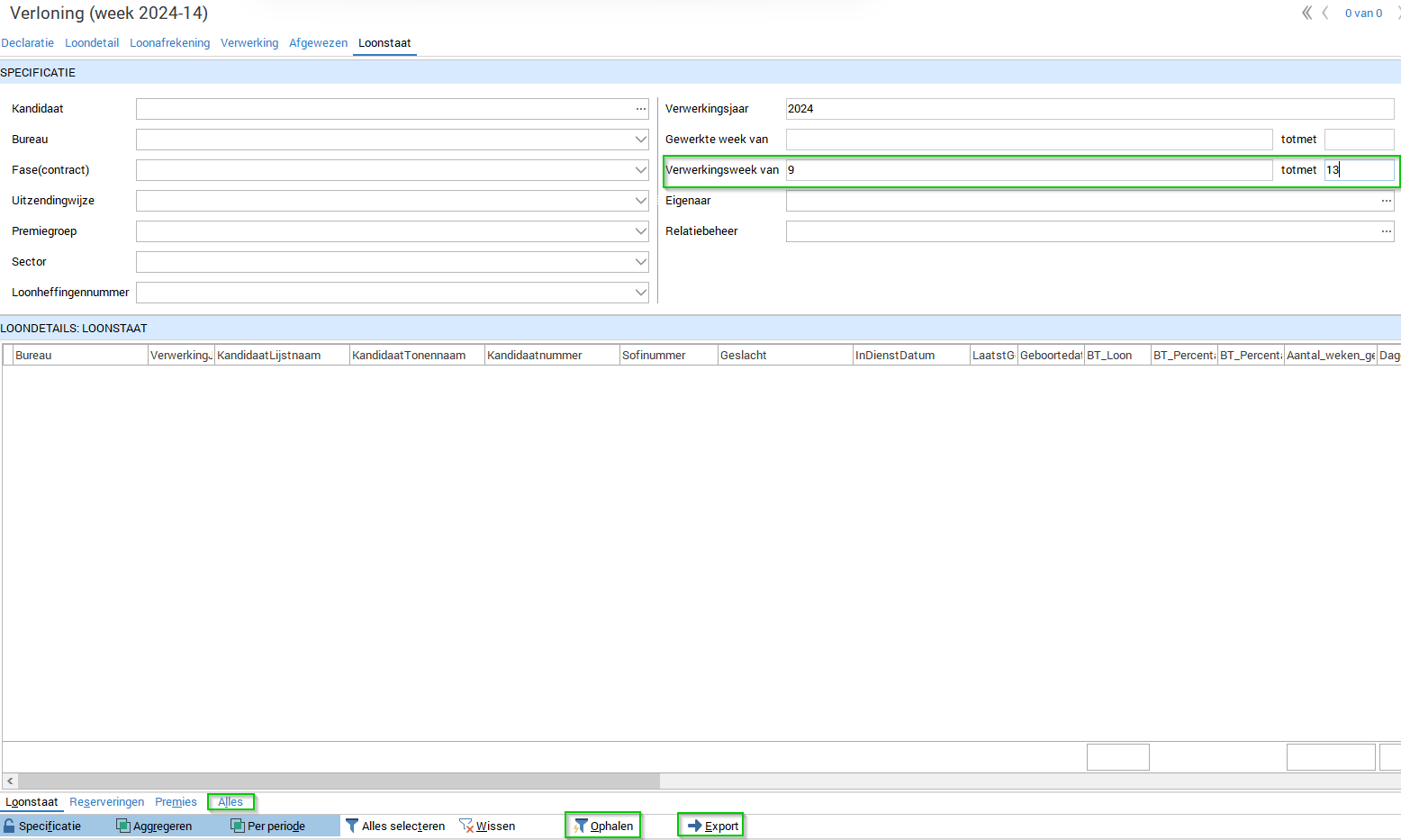The width and height of the screenshot is (1401, 840).
Task: Click the horizontal scrollbar under the grid
Action: [339, 781]
